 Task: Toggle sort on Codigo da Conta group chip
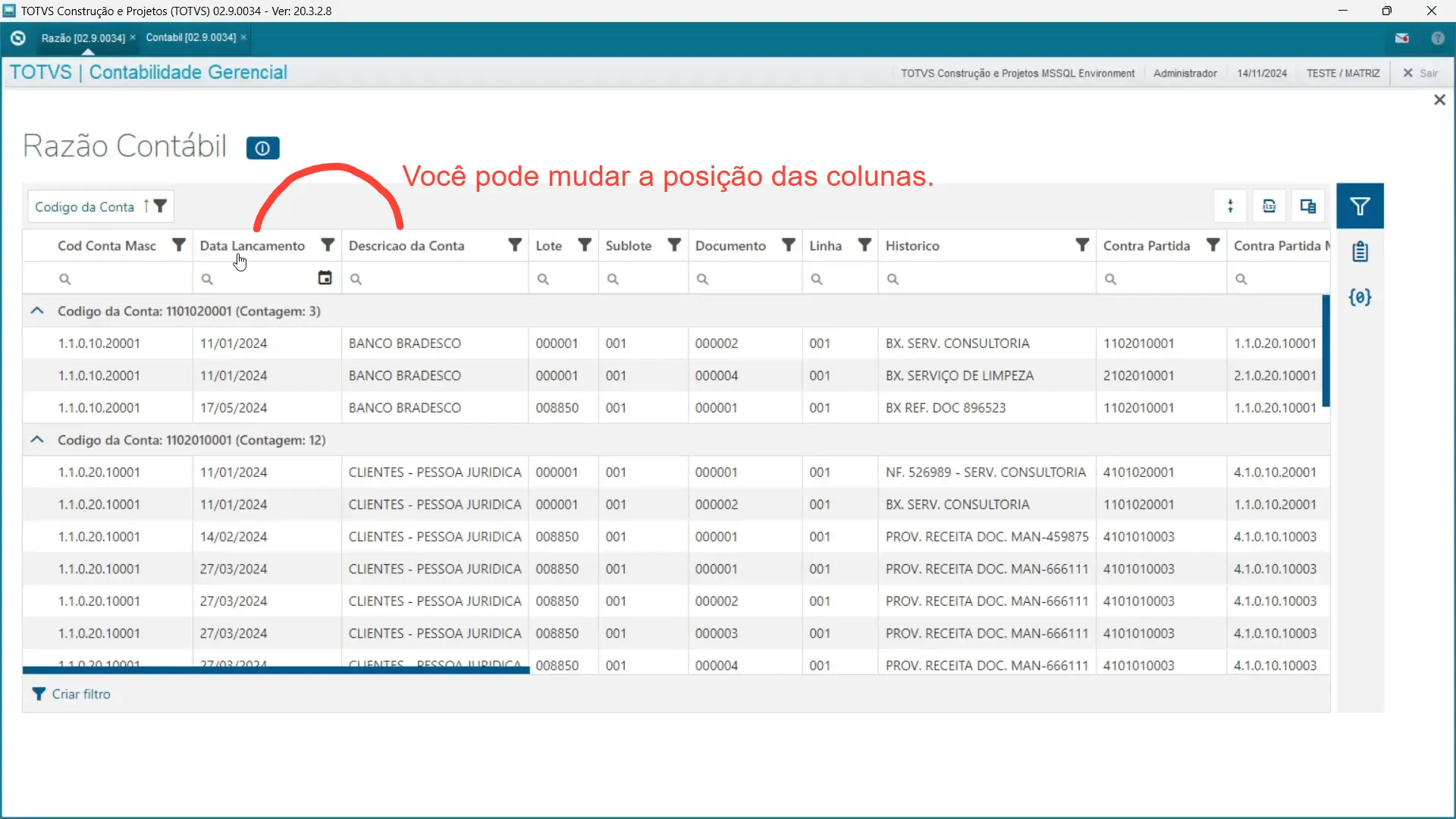coord(146,206)
